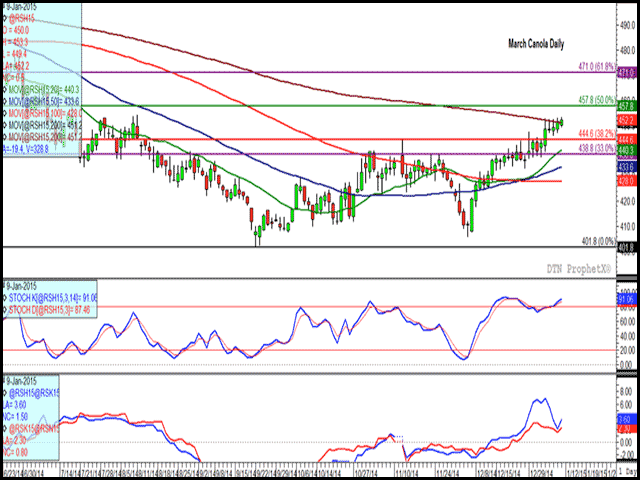Click the 471.0 (61.8%) Fibonacci label
Viewport: 640px width, 480px height.
597,66
